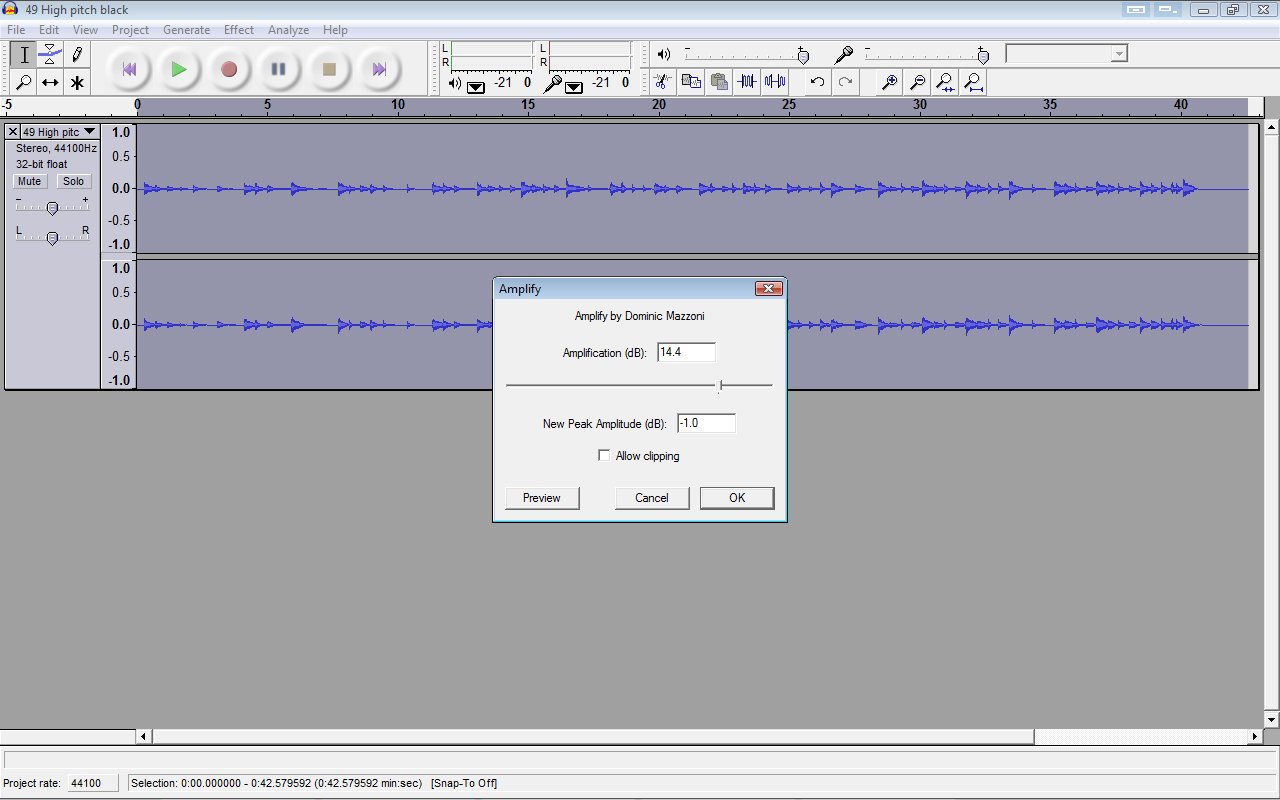Click the Redo arrow icon
Screen dimensions: 1280x800
[x=845, y=82]
